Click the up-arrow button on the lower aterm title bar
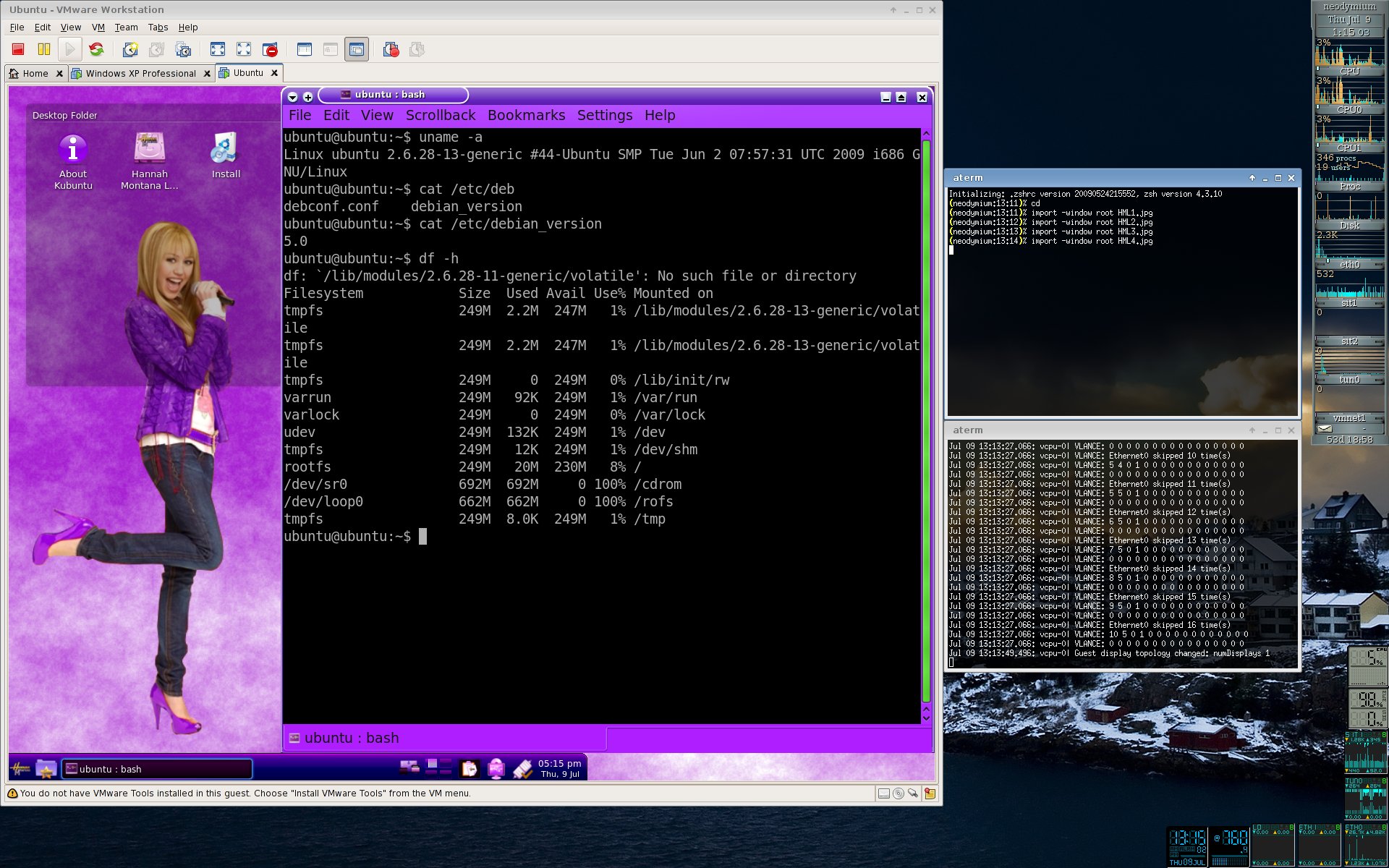The height and width of the screenshot is (868, 1389). [1252, 430]
